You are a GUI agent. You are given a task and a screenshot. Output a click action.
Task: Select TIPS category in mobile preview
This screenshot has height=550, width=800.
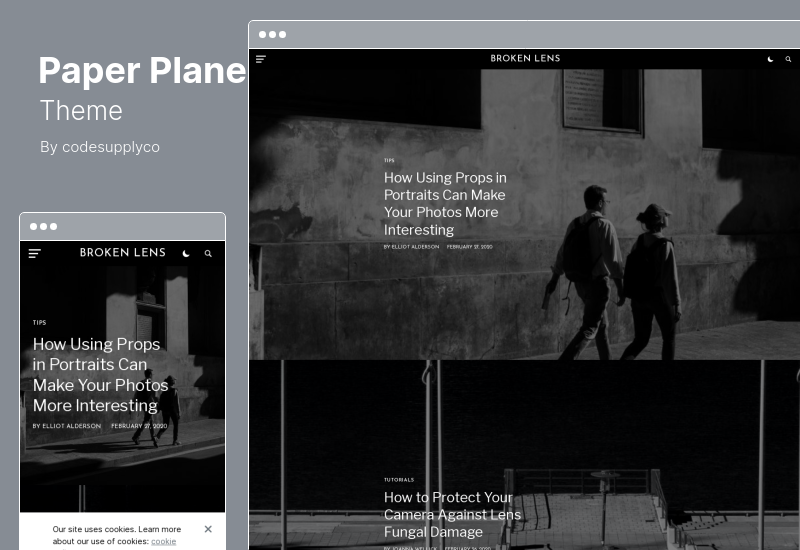(39, 322)
